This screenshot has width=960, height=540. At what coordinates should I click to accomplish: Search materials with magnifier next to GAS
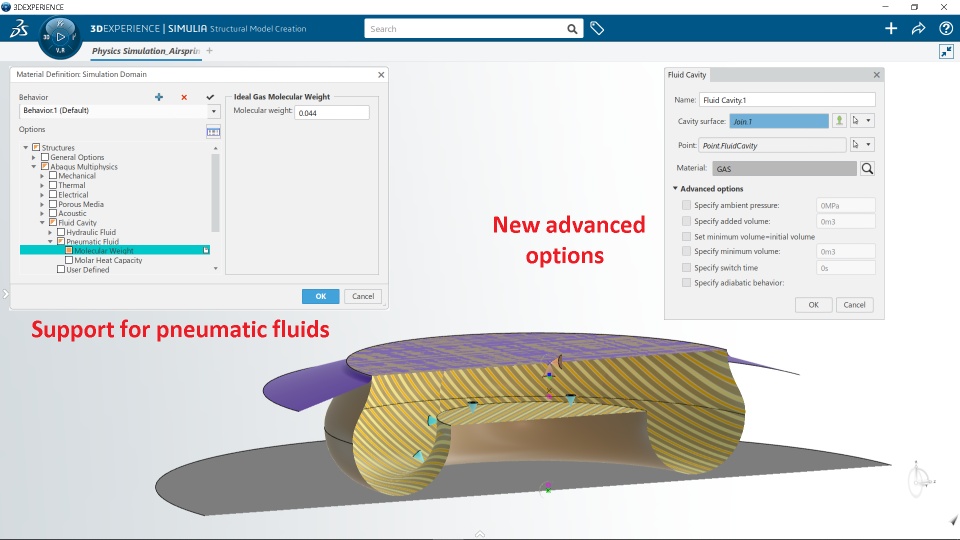point(867,168)
